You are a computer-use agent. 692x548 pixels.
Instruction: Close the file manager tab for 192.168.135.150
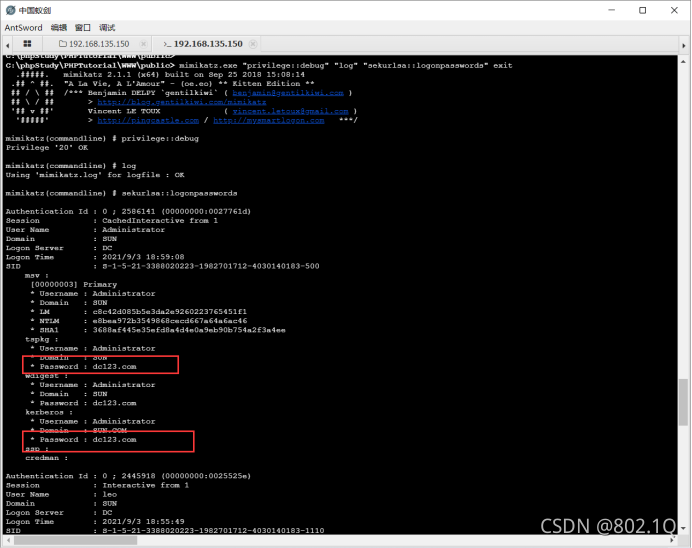pos(143,44)
